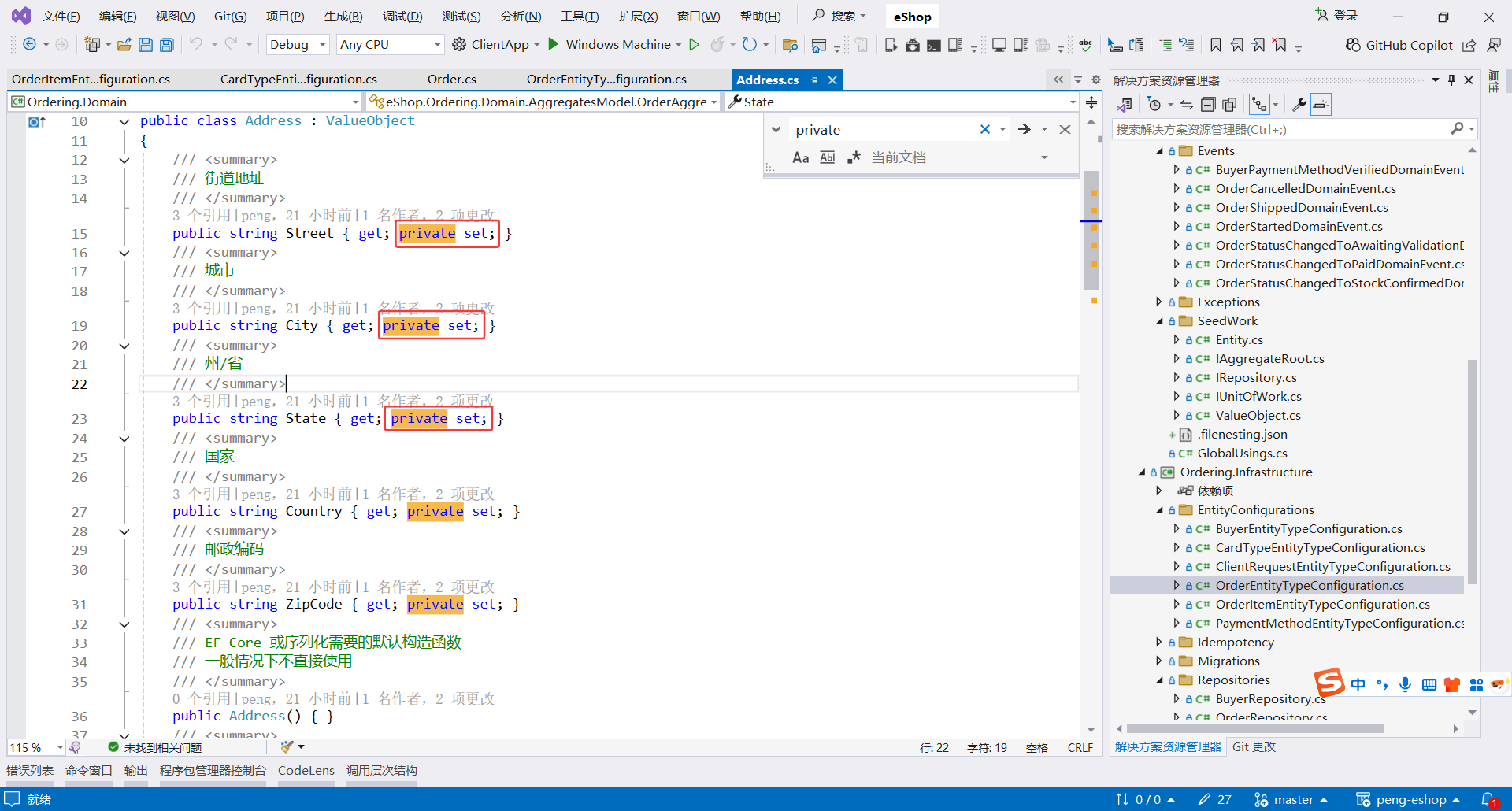This screenshot has height=811, width=1512.
Task: Undo the last edit from the toolbar
Action: 196,45
